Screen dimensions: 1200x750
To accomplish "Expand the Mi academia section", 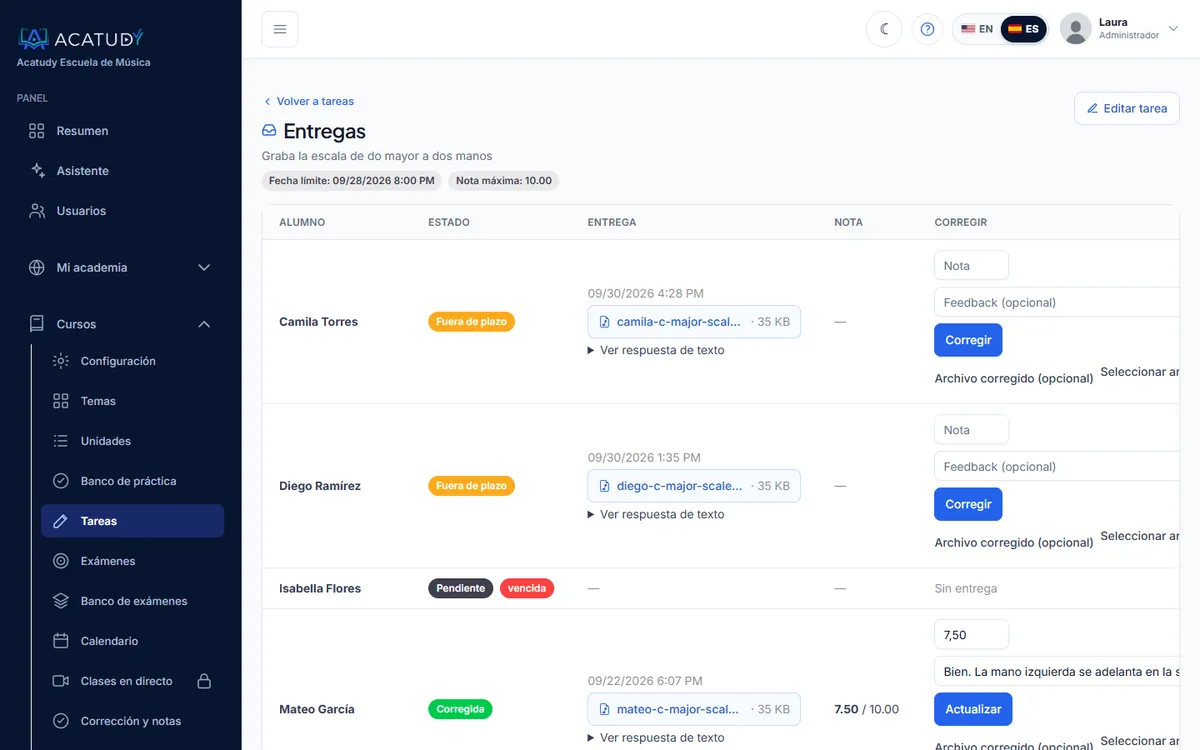I will pos(120,268).
